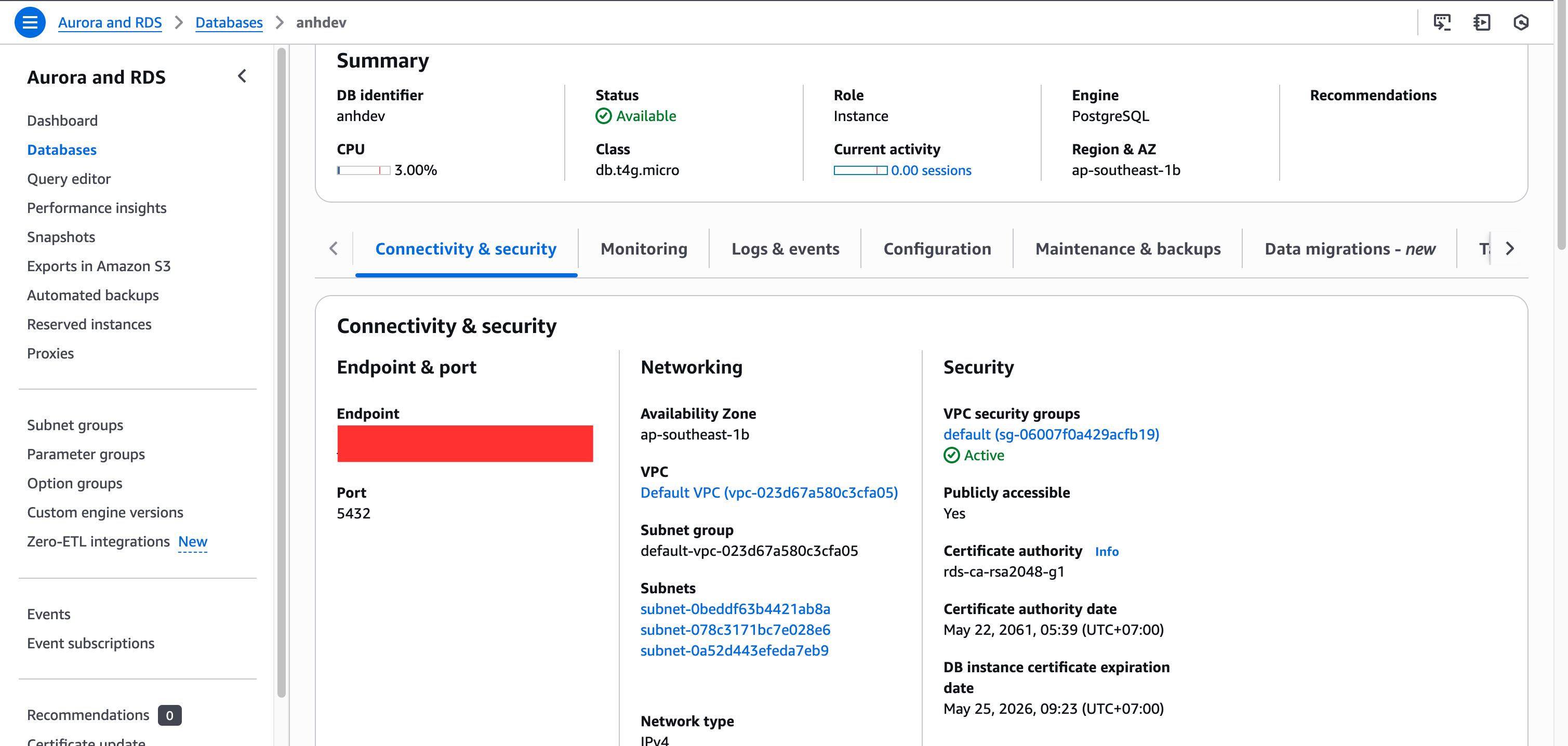Viewport: 1568px width, 746px height.
Task: Click the 0.00 sessions activity link
Action: click(x=931, y=170)
